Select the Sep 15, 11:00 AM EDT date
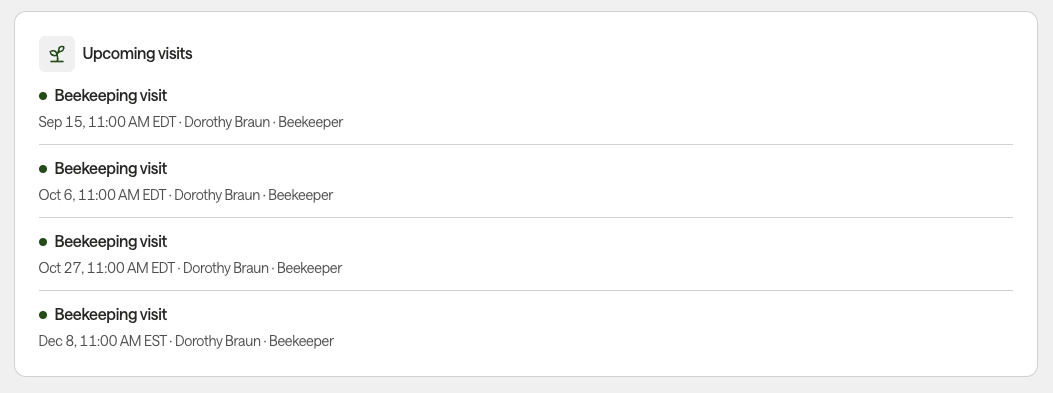 [107, 122]
